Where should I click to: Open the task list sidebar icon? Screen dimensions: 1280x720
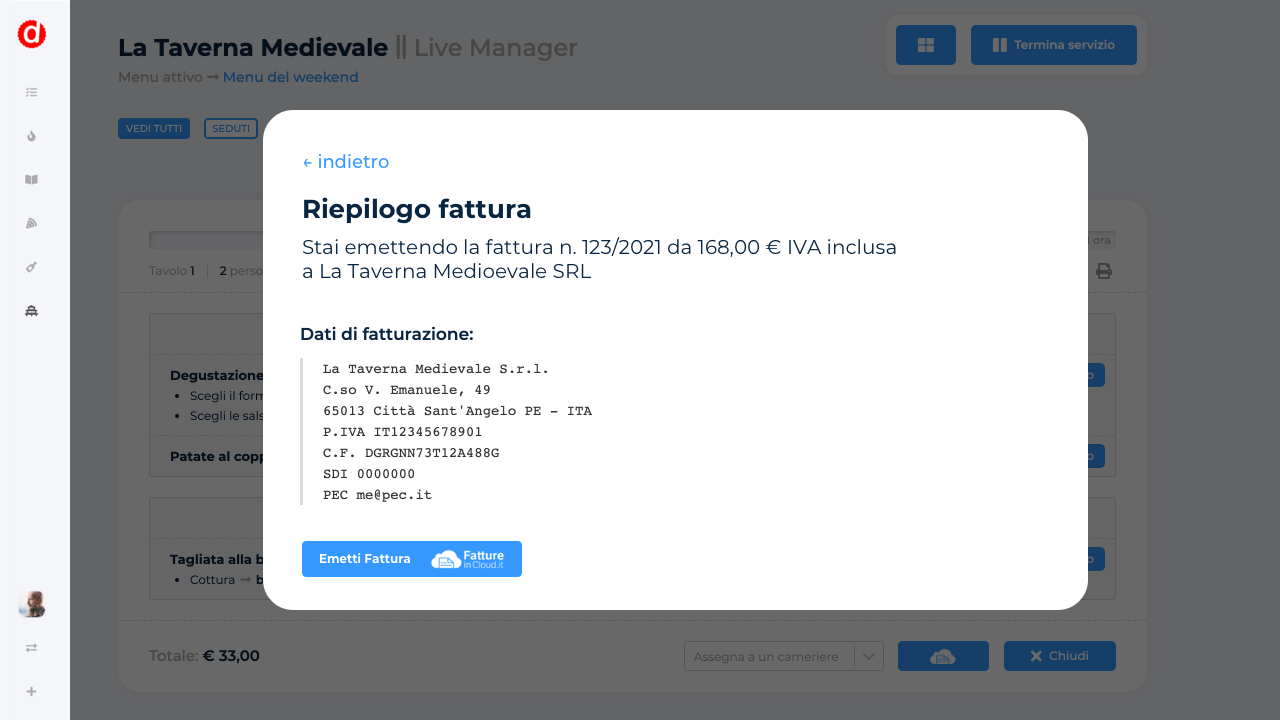click(x=32, y=92)
